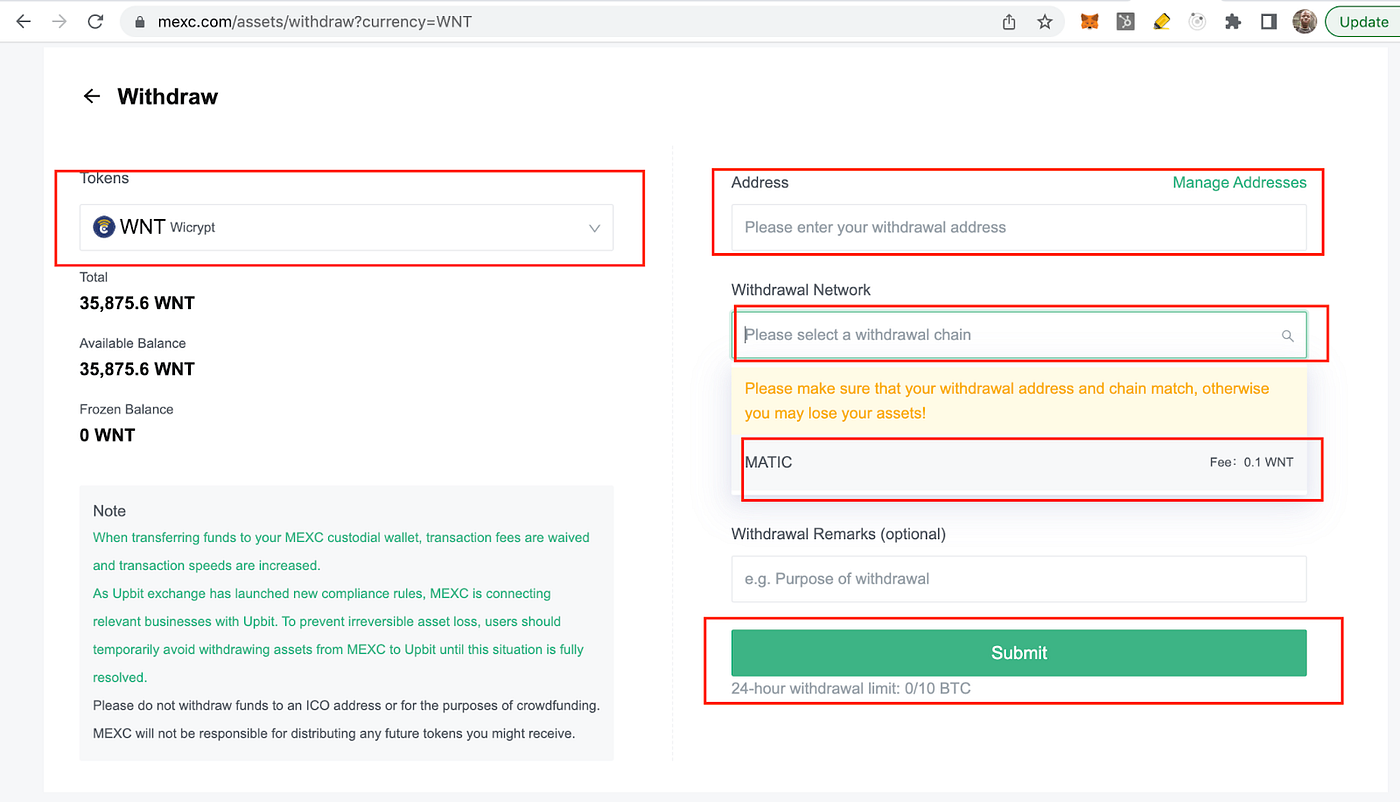The height and width of the screenshot is (802, 1400).
Task: Click the padlock site info icon
Action: (x=139, y=21)
